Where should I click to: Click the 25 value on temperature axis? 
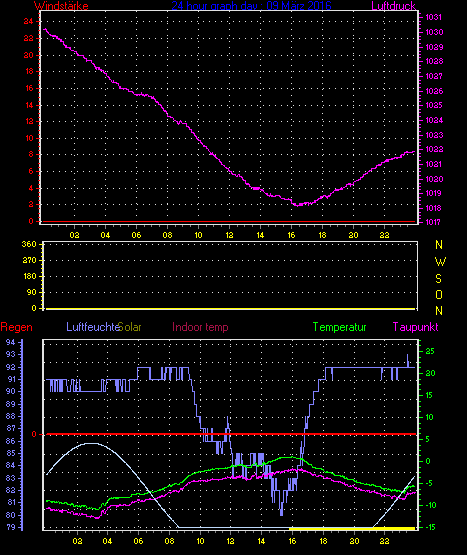coord(430,351)
